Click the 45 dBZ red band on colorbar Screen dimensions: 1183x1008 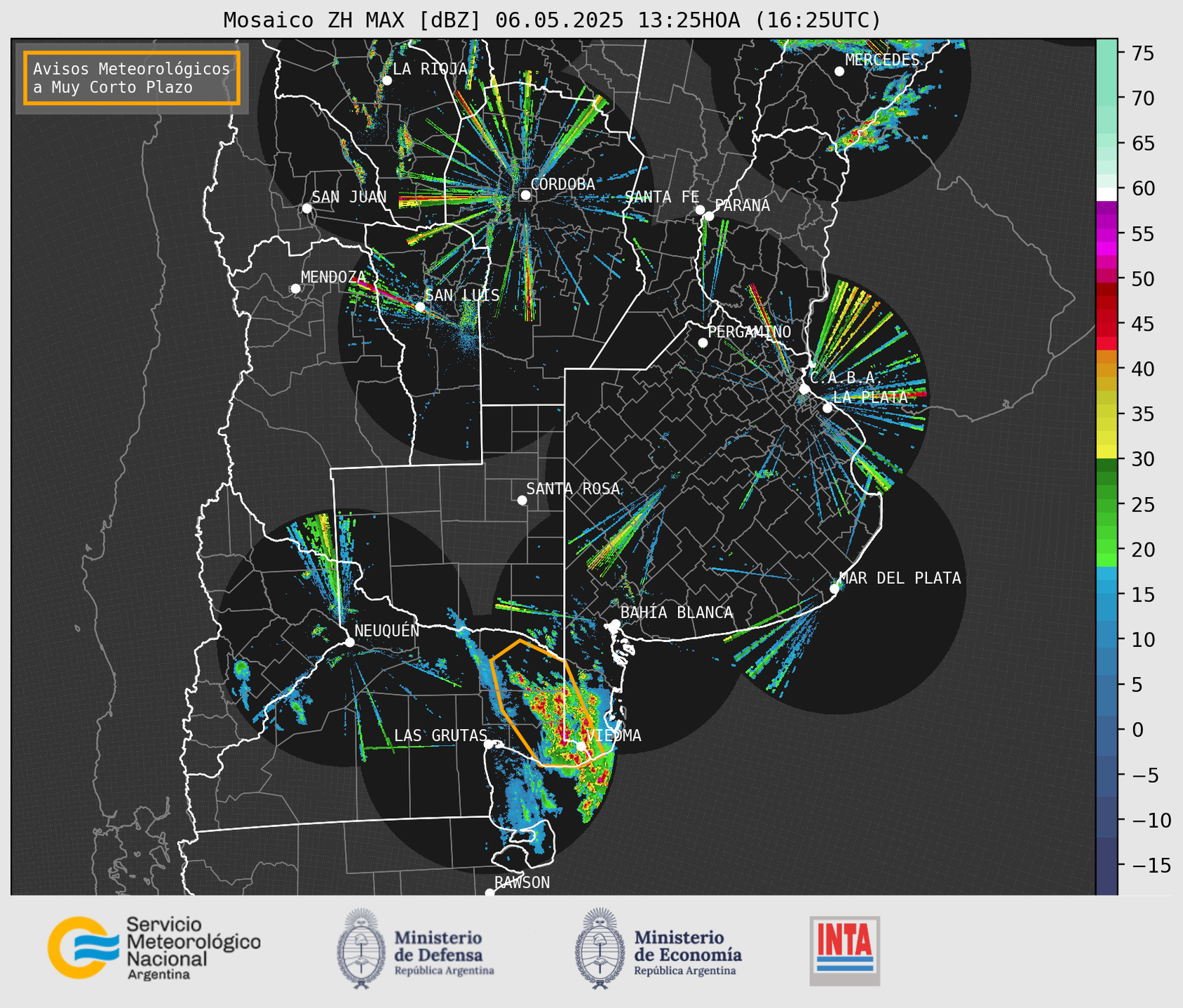coord(1106,324)
